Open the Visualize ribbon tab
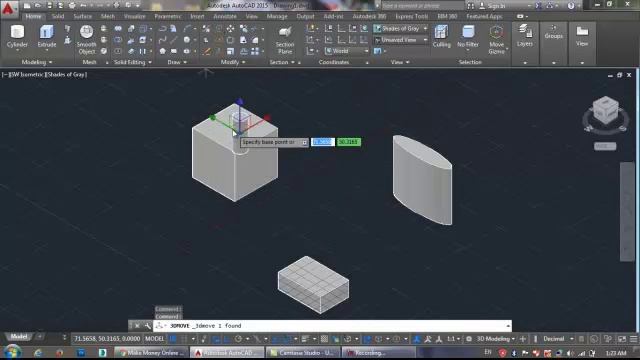Image resolution: width=640 pixels, height=360 pixels. [x=135, y=16]
